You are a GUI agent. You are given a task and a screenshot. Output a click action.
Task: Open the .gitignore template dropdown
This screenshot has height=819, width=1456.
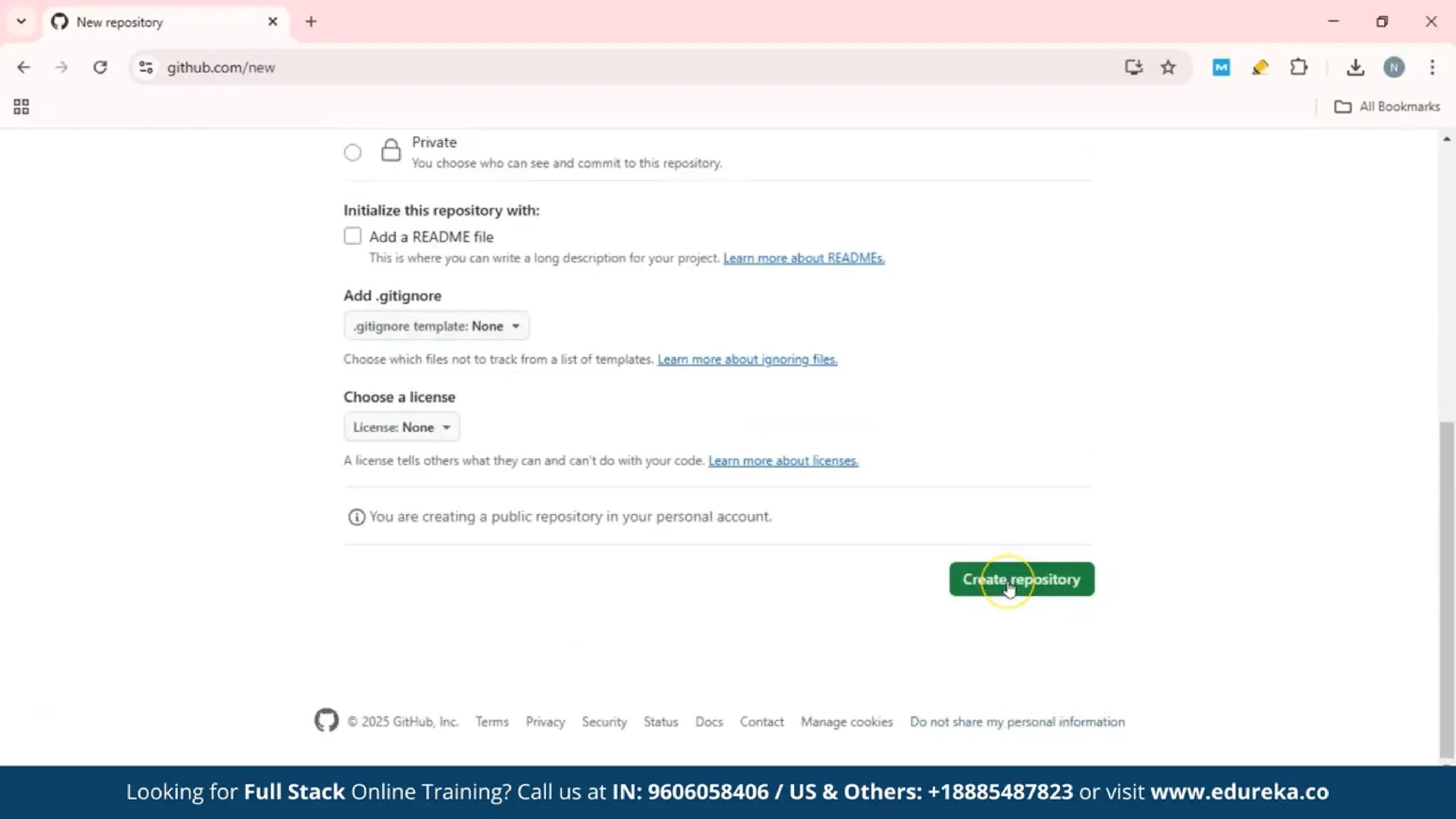437,326
